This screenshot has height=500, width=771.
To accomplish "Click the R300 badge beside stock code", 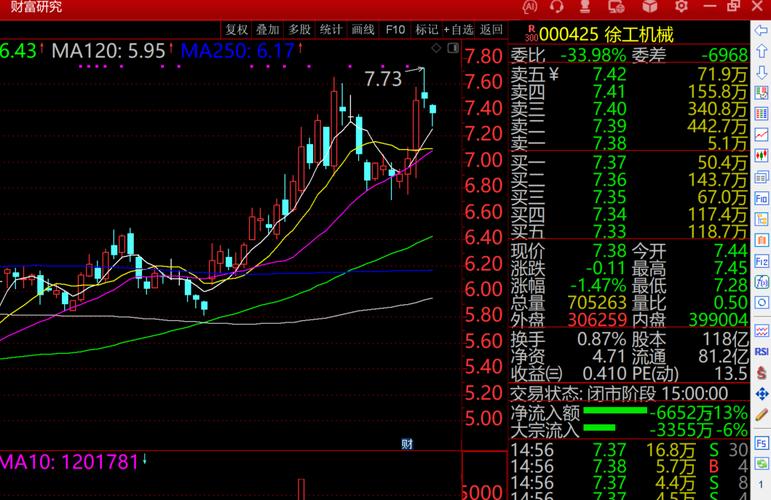I will tap(531, 34).
